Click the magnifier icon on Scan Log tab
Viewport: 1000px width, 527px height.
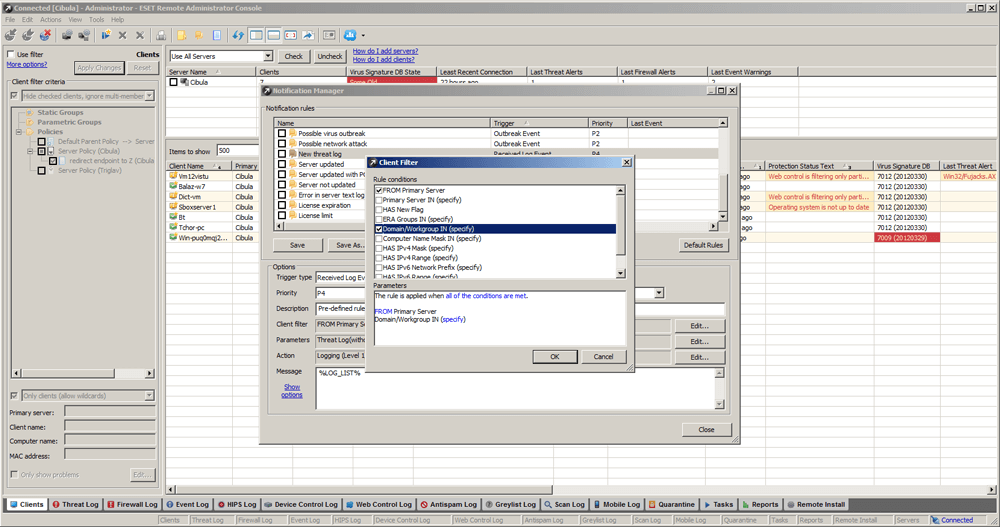tap(548, 505)
